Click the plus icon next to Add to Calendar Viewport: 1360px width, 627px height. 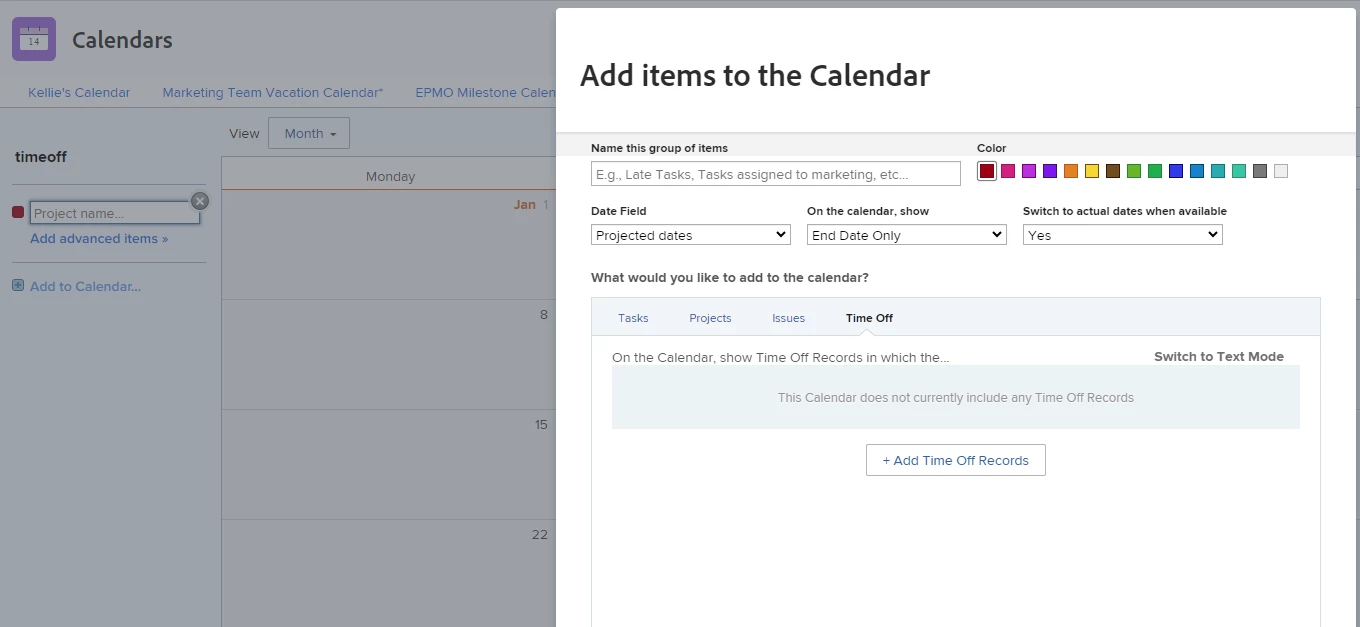pyautogui.click(x=18, y=286)
